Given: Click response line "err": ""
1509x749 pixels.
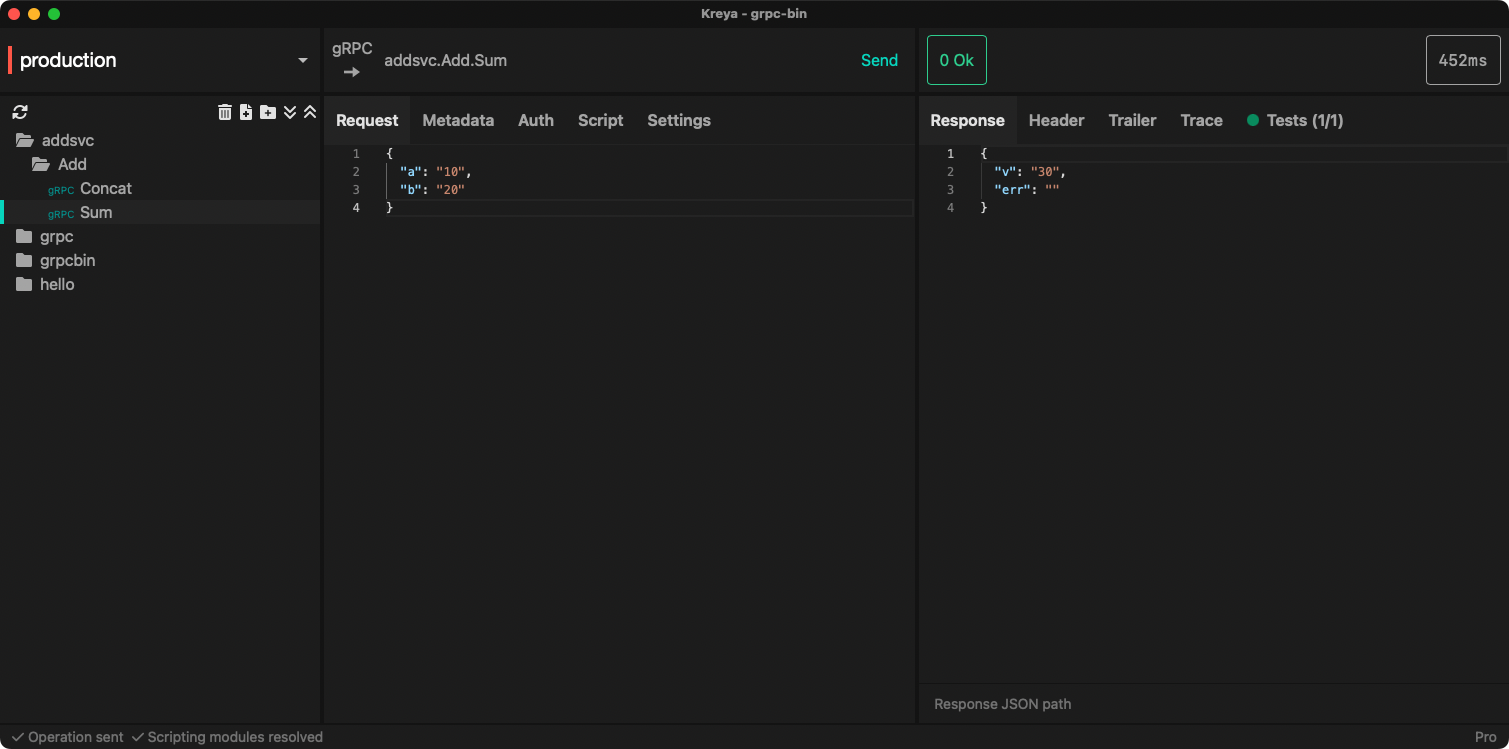Looking at the screenshot, I should (x=1026, y=190).
